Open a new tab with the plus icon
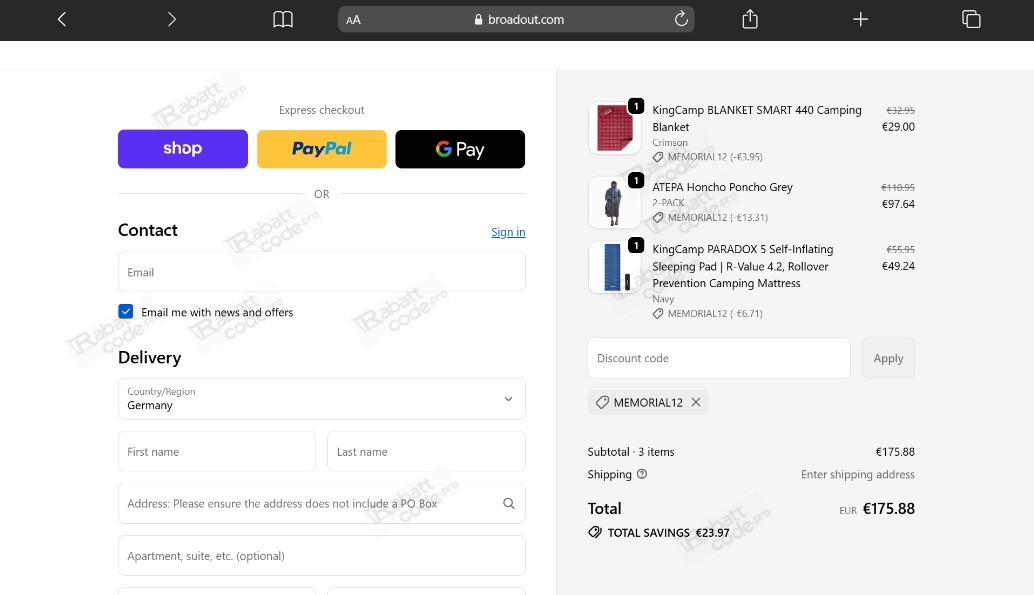This screenshot has width=1034, height=595. pyautogui.click(x=861, y=19)
